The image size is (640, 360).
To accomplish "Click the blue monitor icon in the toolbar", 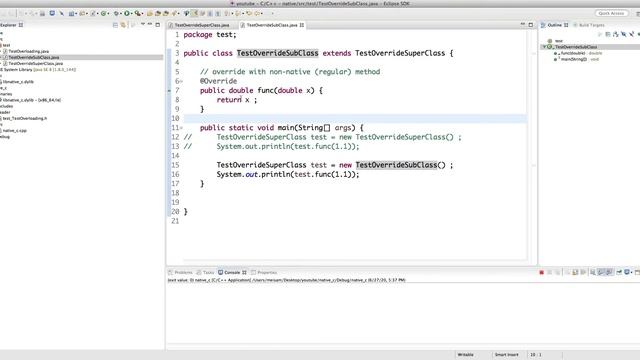I will tap(52, 13).
